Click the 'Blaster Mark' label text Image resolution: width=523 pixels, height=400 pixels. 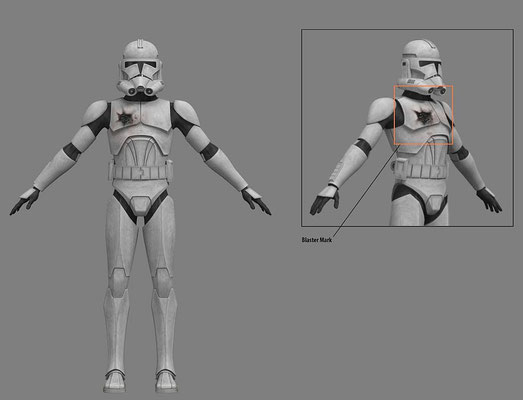[317, 240]
